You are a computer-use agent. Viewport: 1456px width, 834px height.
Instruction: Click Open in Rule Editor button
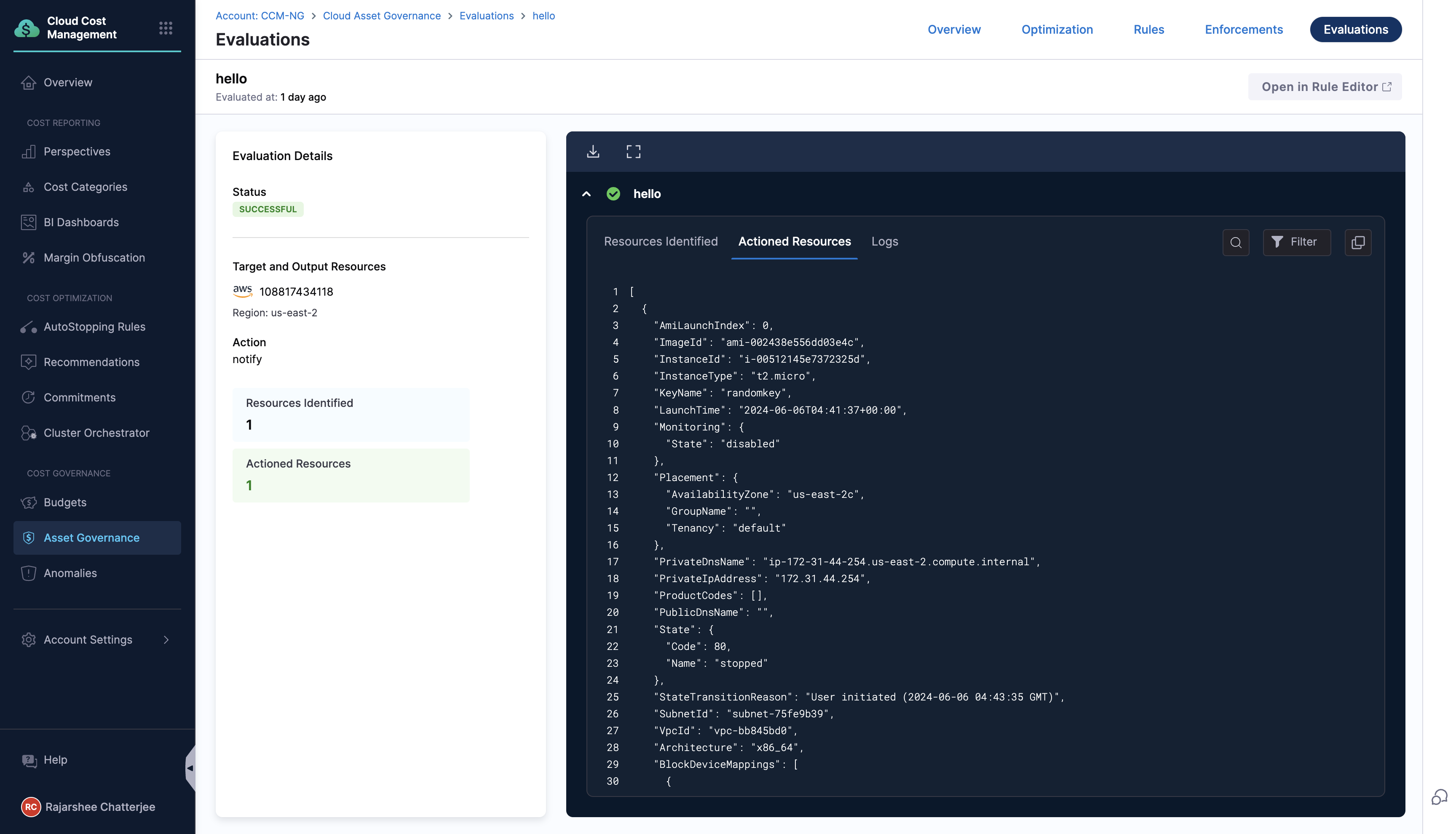pos(1324,86)
